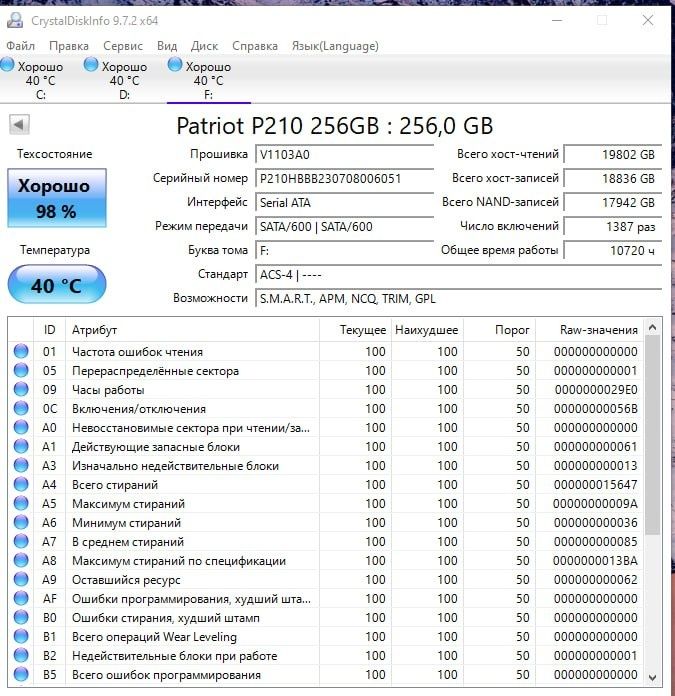The width and height of the screenshot is (675, 696).
Task: Click total host reads value 19802 GB
Action: [613, 154]
